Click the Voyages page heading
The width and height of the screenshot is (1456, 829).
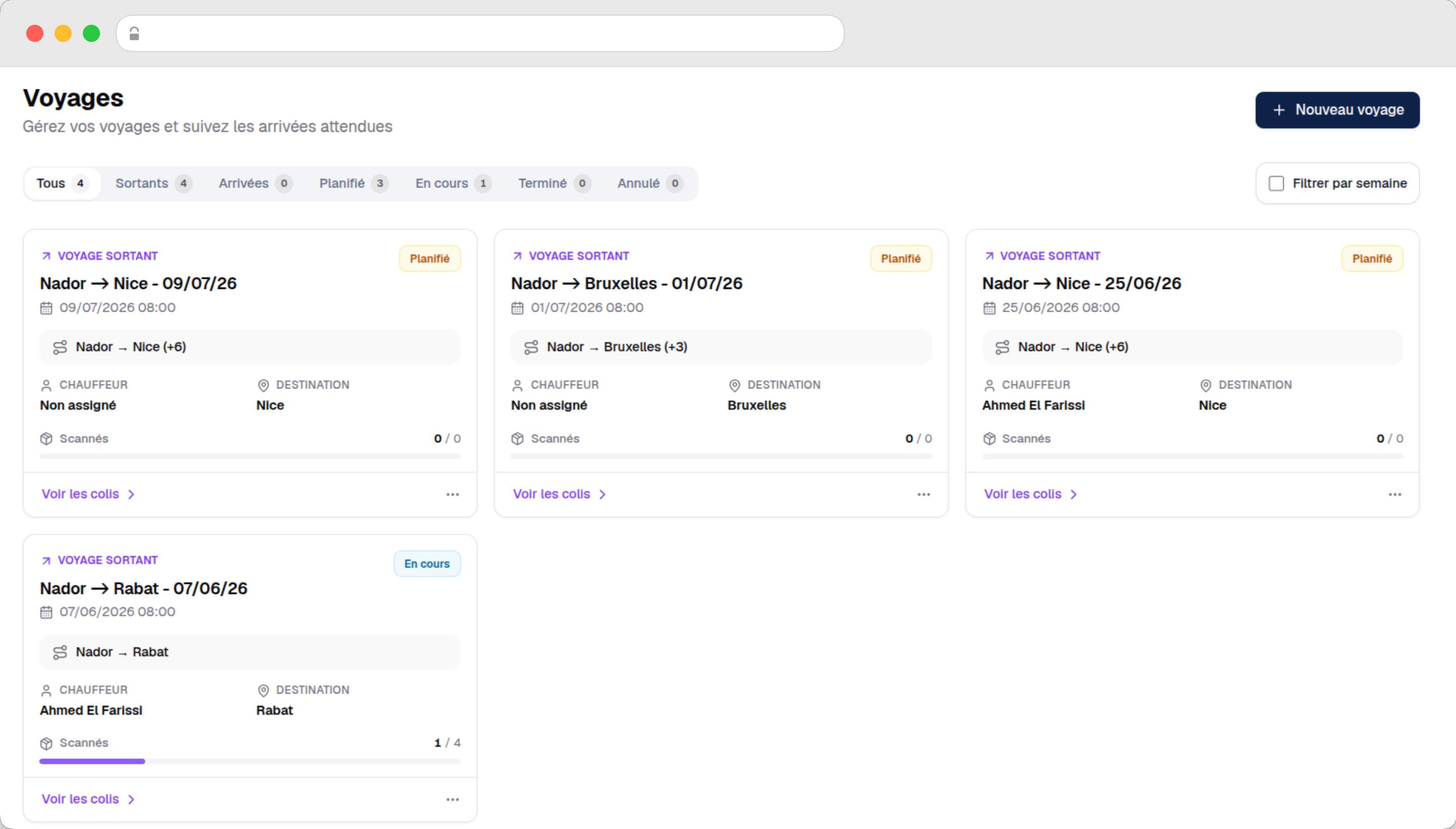click(x=73, y=98)
